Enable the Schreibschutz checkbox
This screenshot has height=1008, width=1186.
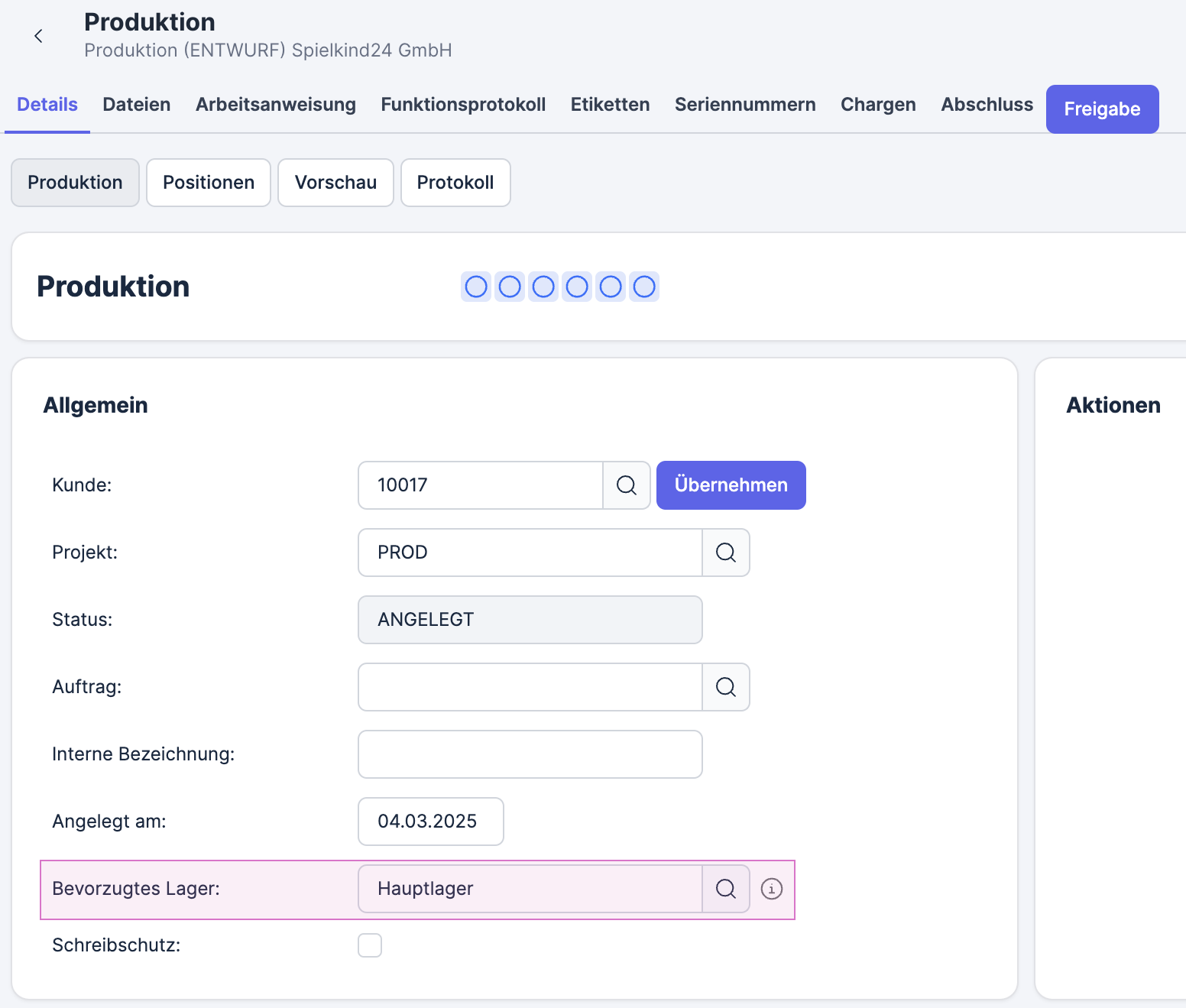(370, 945)
